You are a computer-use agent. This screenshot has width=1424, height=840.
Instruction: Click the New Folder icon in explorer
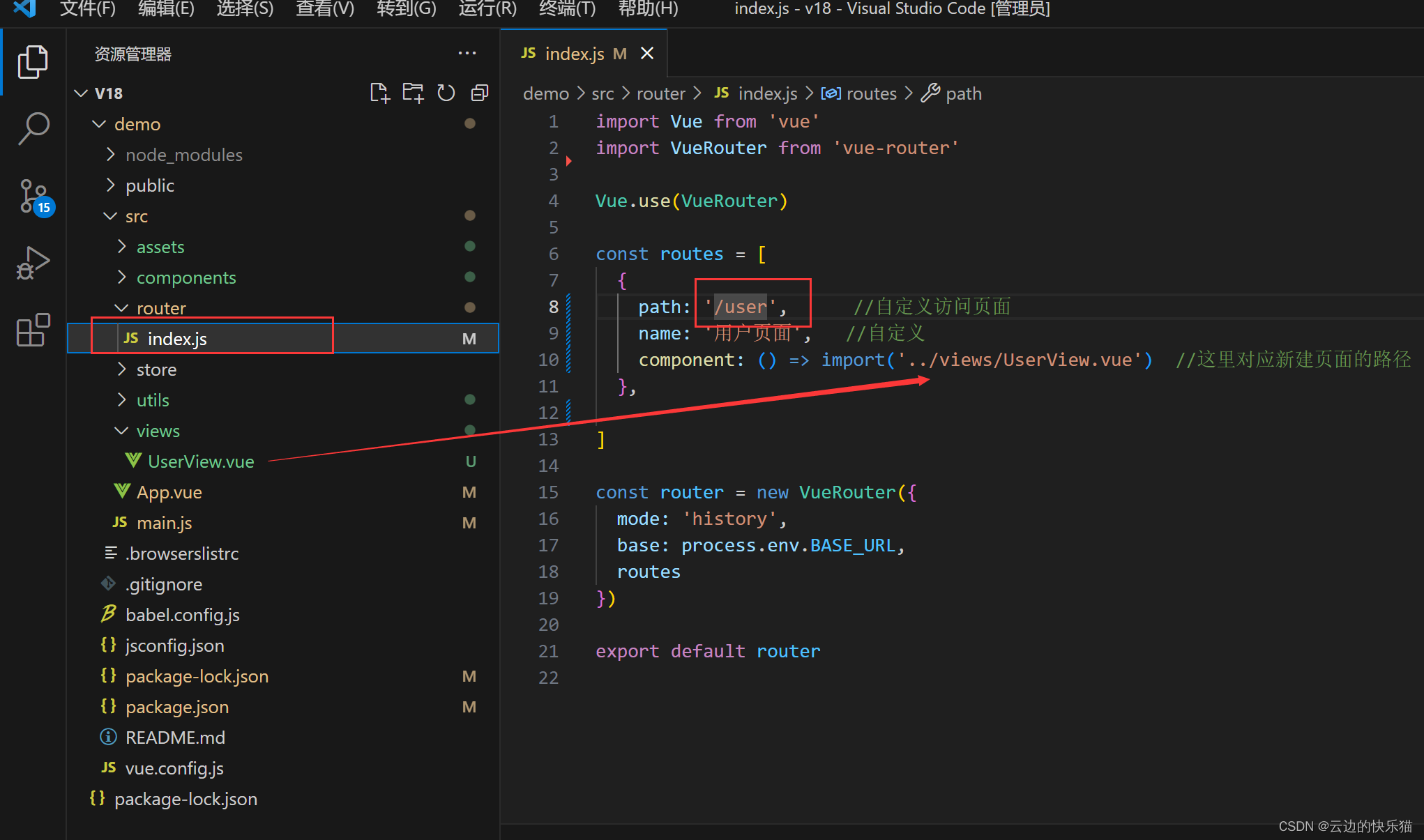[413, 93]
